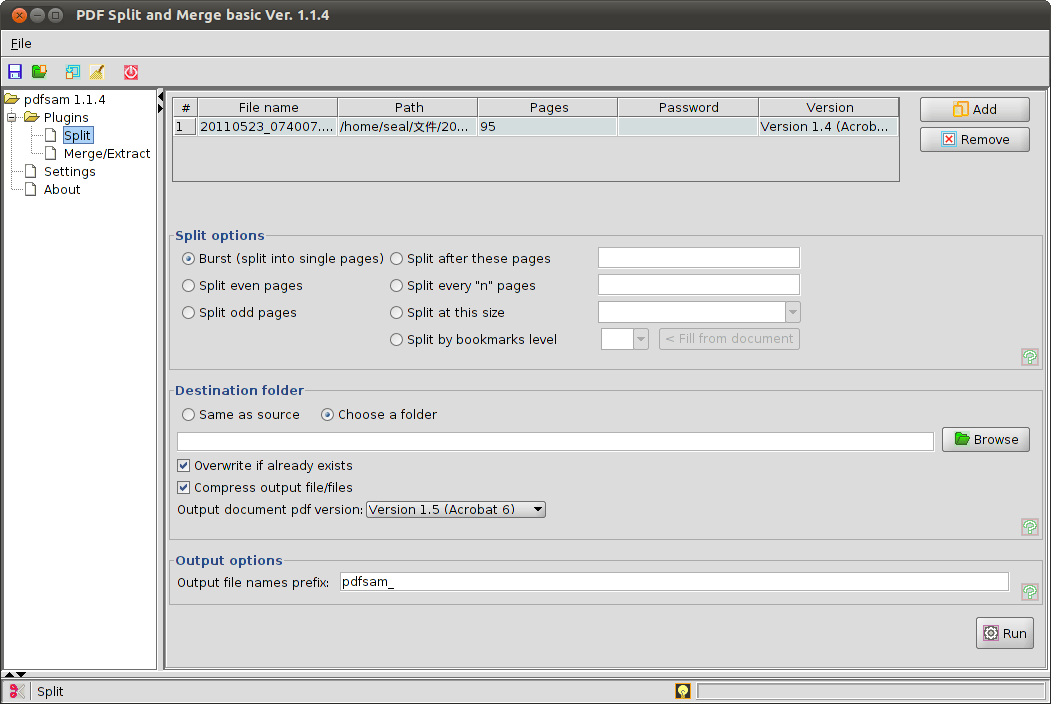Click the red Exit power icon

pos(131,72)
